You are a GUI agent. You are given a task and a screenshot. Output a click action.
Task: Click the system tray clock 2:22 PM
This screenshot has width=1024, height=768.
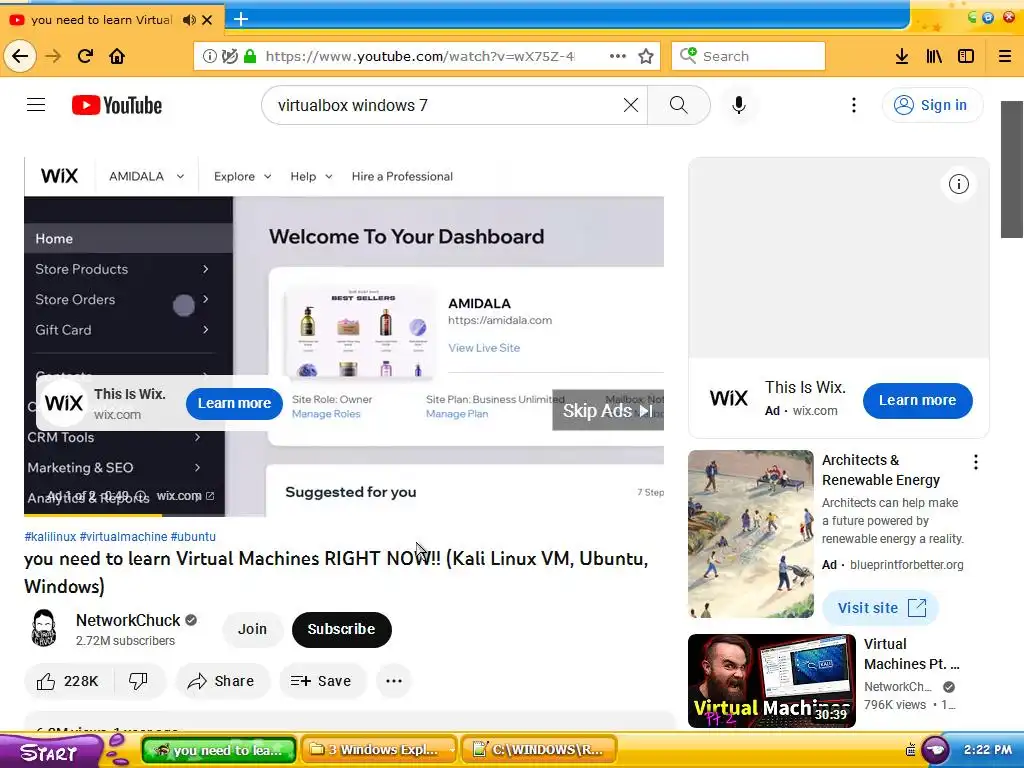(987, 750)
